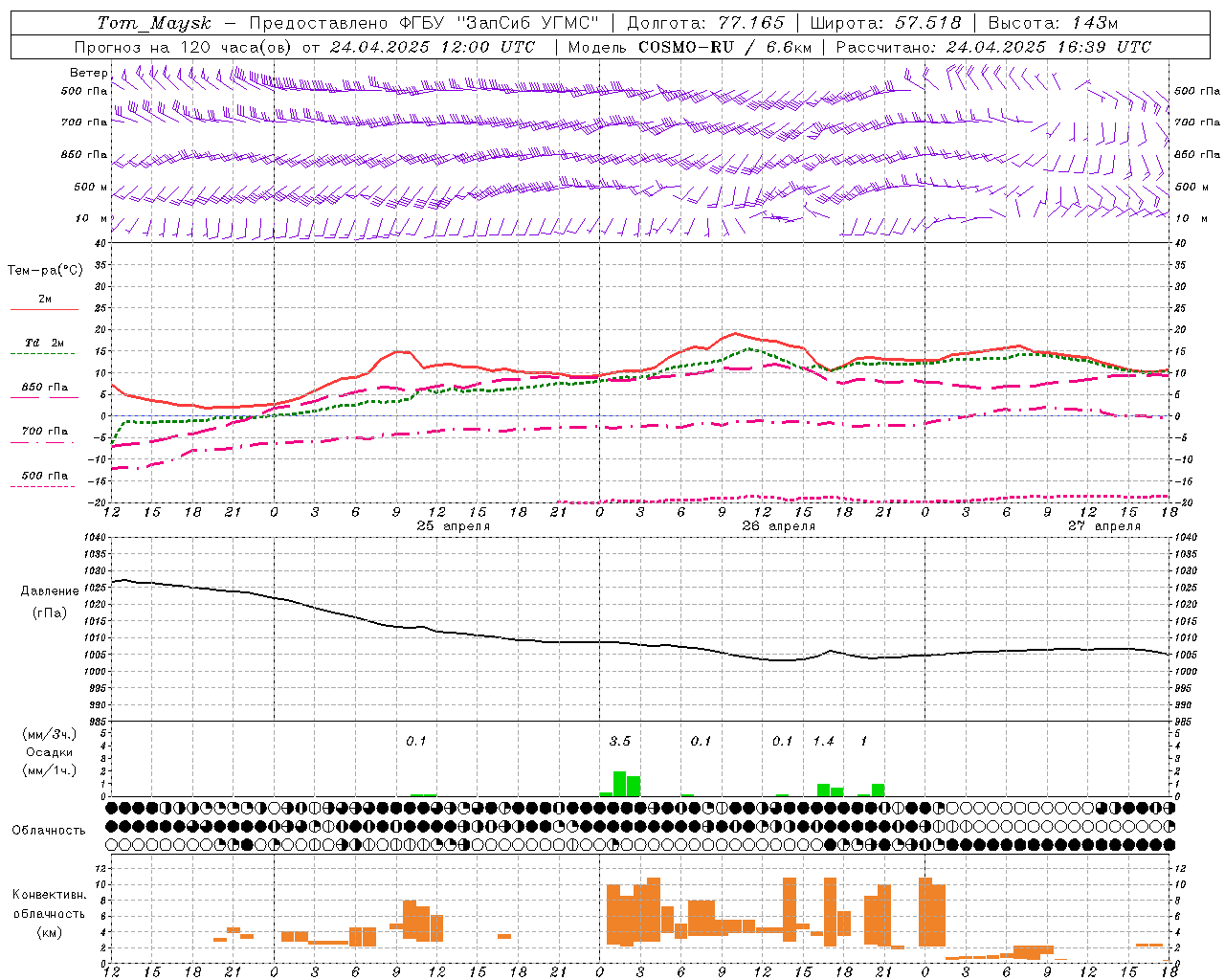Image resolution: width=1225 pixels, height=980 pixels.
Task: Click the '(мм/1ч.)' precipitation unit label
Action: point(49,770)
